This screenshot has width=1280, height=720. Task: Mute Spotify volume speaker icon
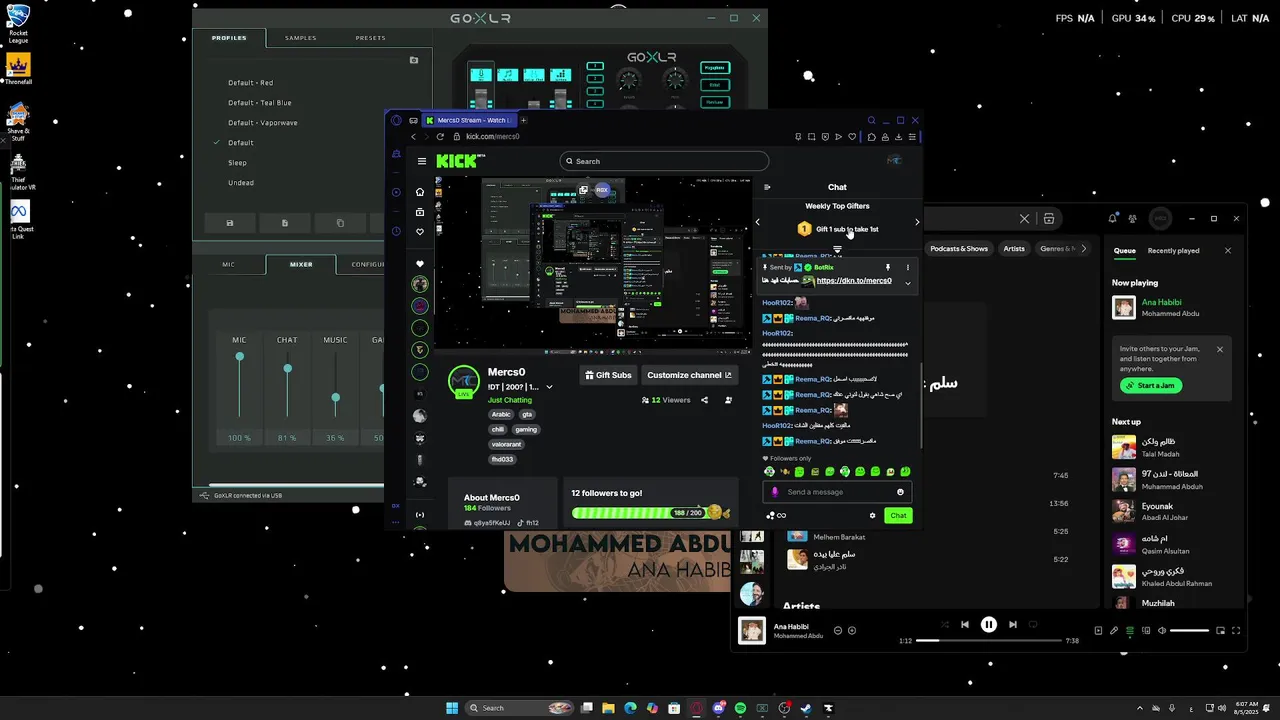pos(1162,631)
